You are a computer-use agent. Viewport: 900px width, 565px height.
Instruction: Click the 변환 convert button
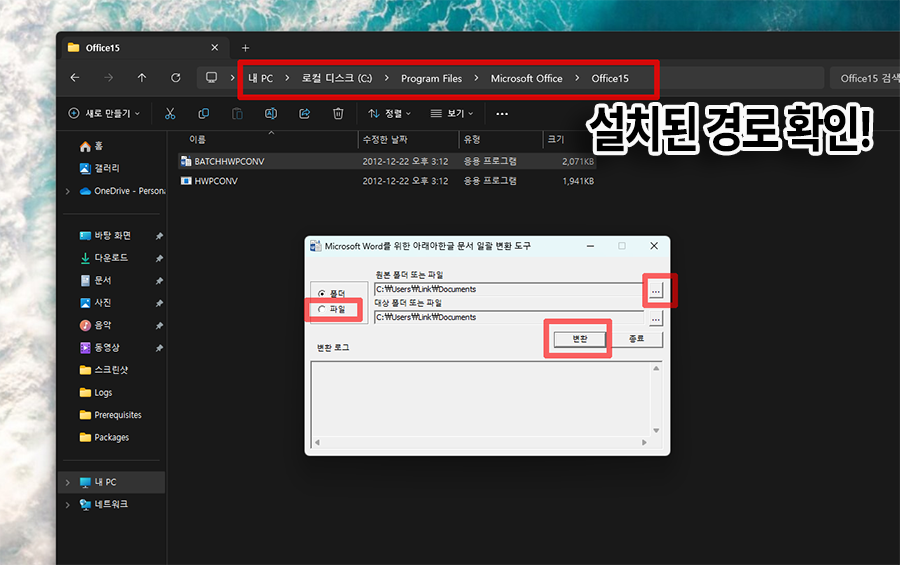coord(580,339)
